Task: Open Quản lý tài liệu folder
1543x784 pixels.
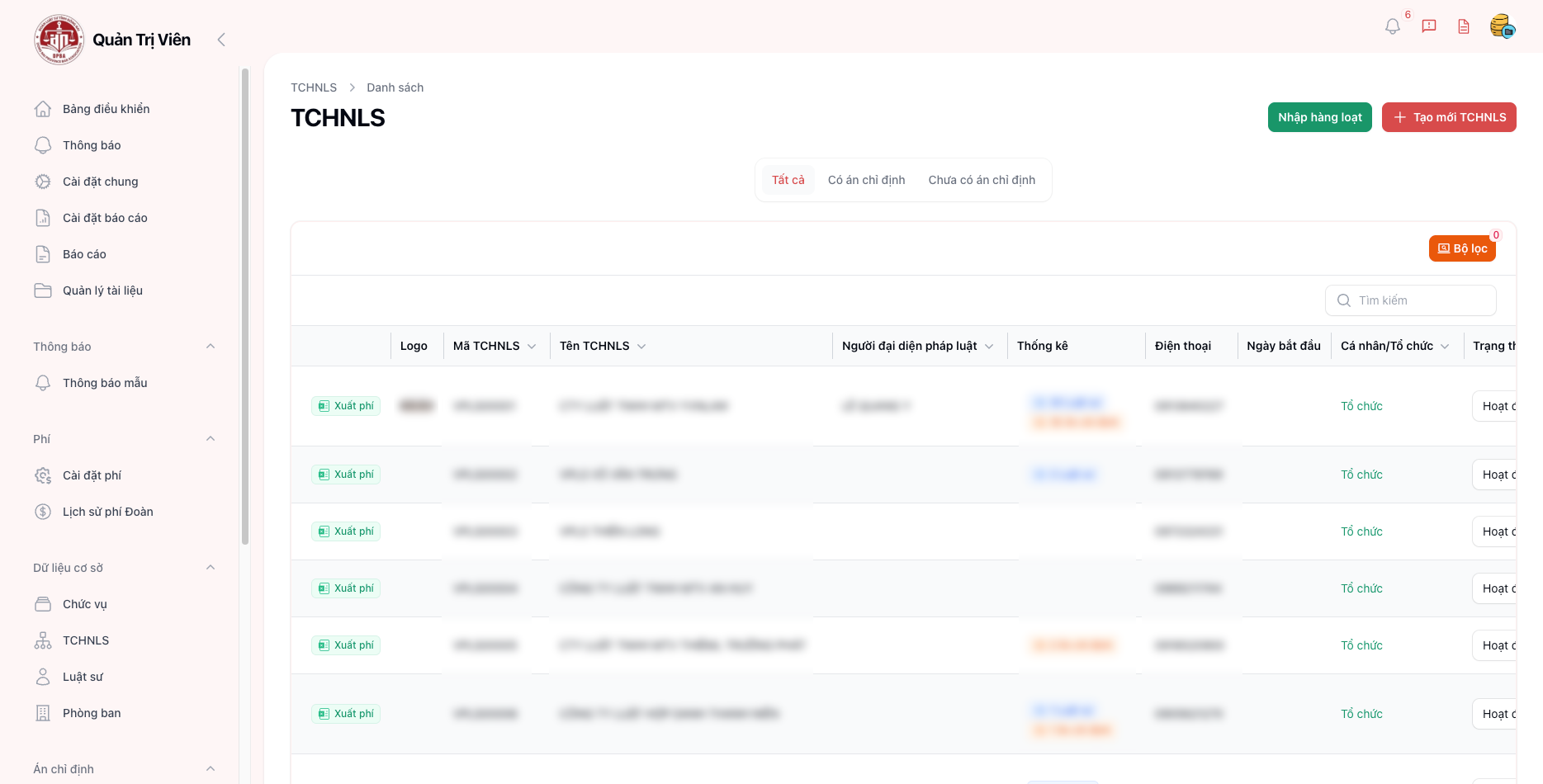Action: [102, 290]
